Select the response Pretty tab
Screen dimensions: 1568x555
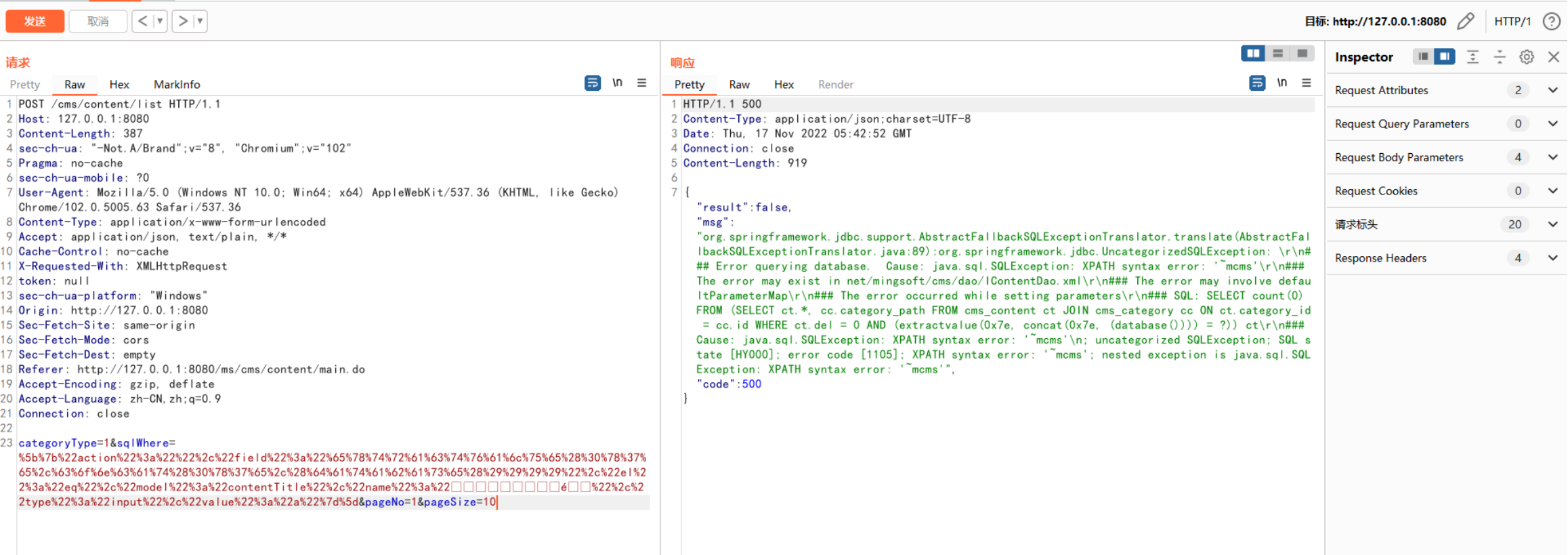point(690,85)
